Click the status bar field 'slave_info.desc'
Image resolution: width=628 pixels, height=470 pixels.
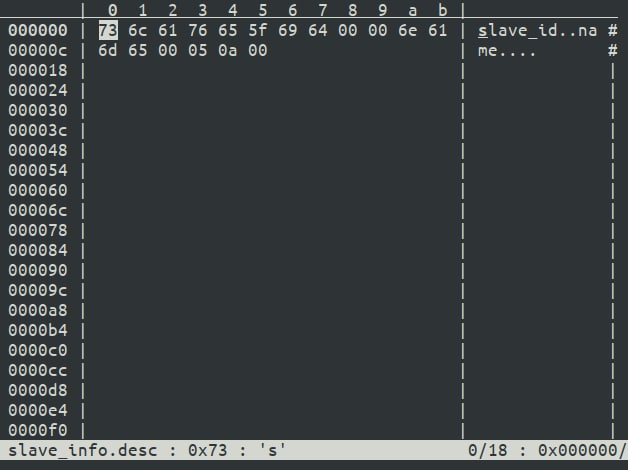point(83,450)
